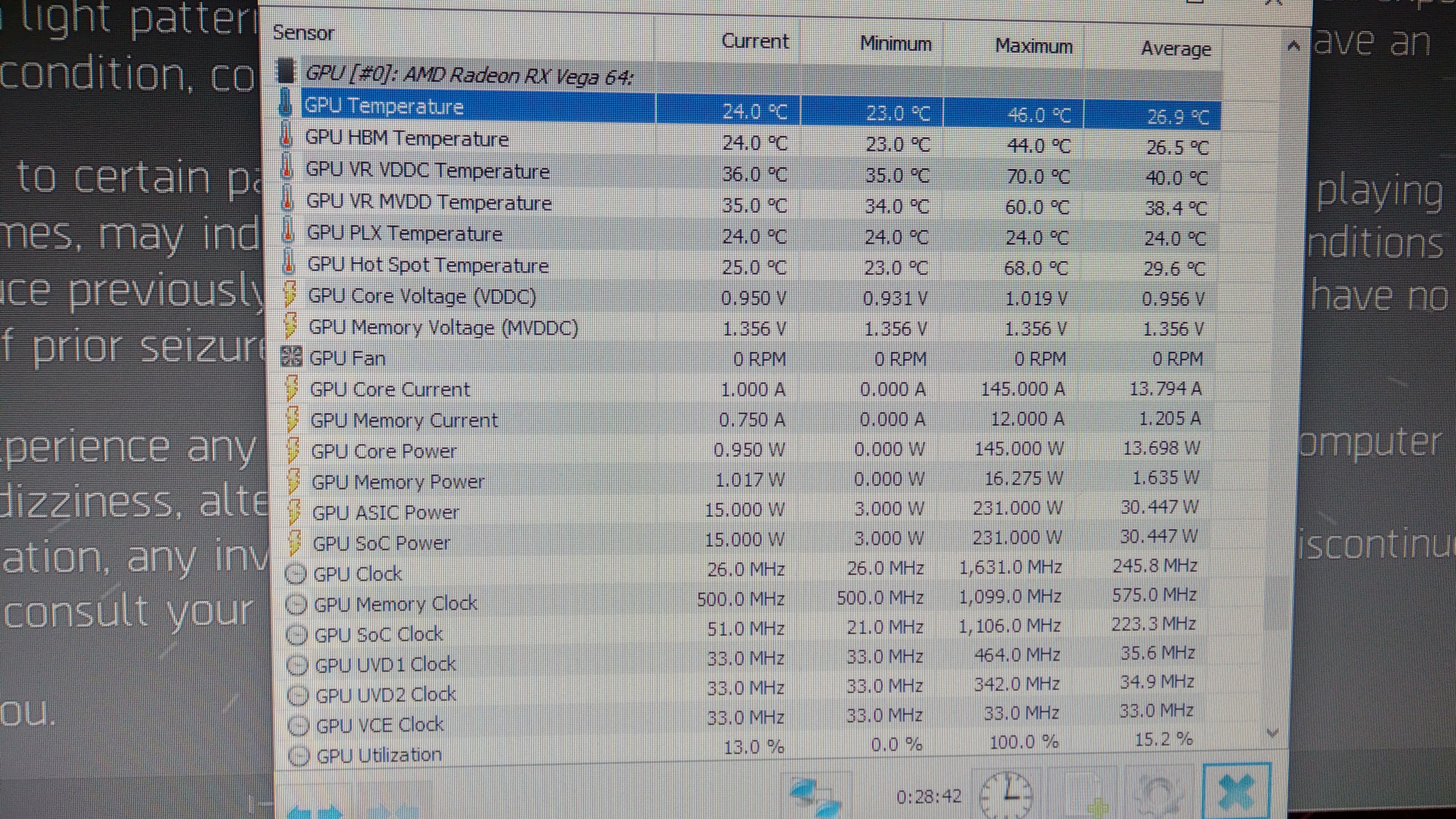Click the 0.950 V current Core Voltage value
The image size is (1456, 819).
(753, 297)
